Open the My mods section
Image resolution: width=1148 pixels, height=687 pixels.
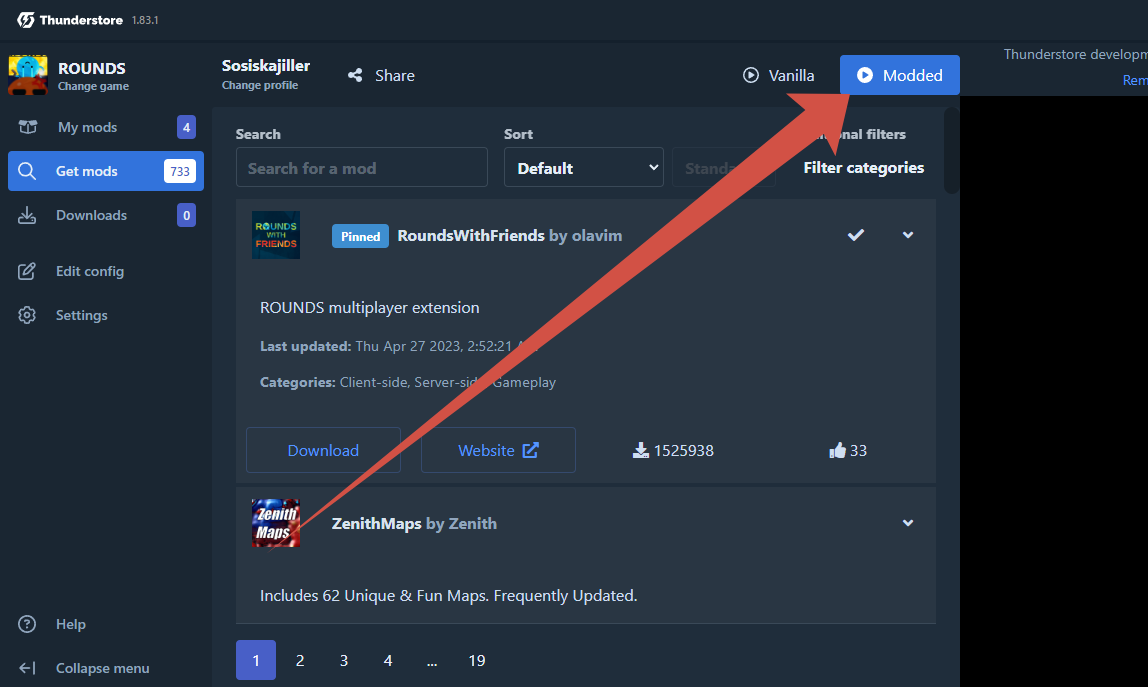pos(105,127)
